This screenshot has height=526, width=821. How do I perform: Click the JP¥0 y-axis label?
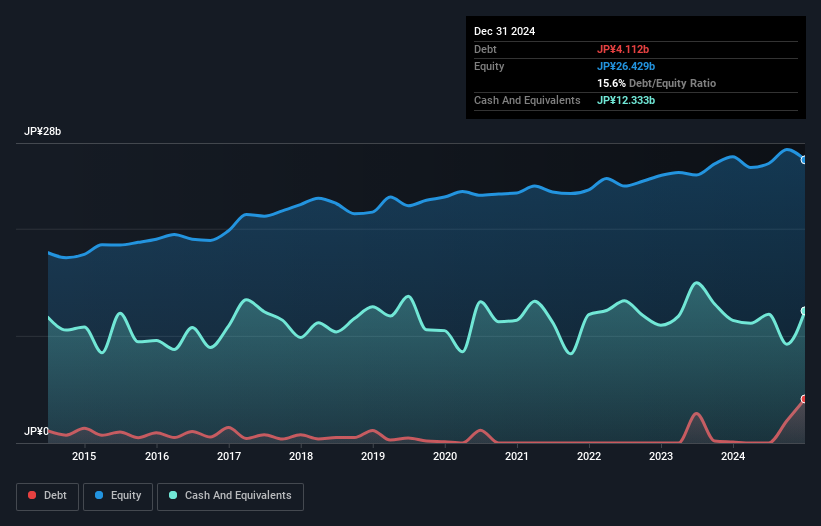36,431
